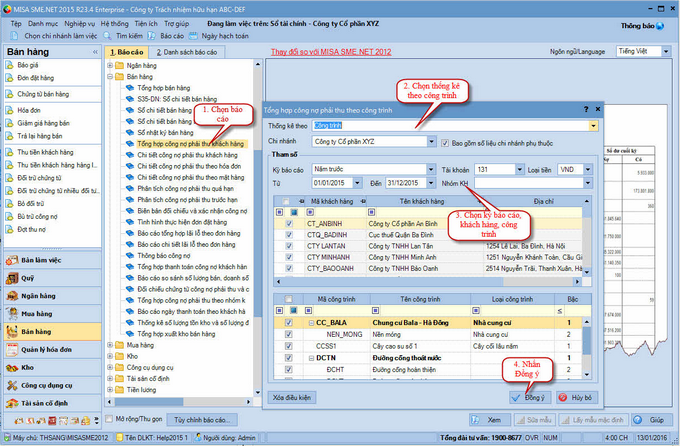Click Đến date input field
This screenshot has width=680, height=446.
click(x=406, y=183)
